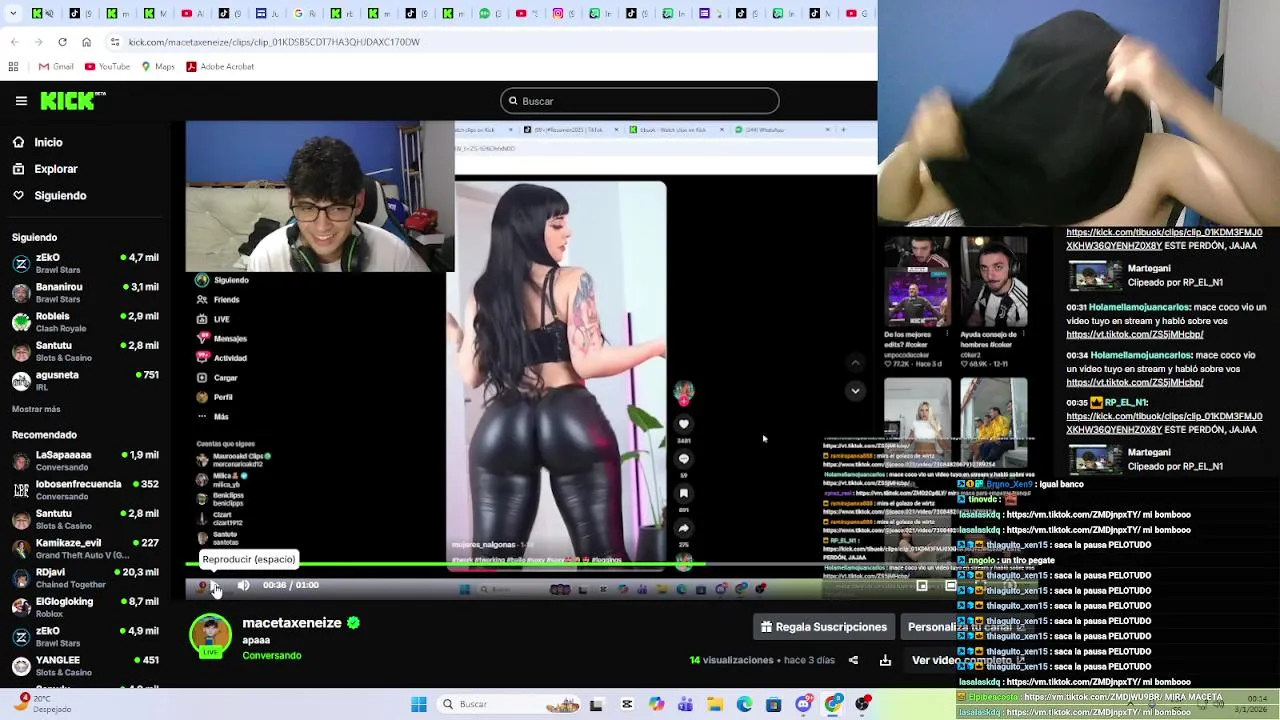This screenshot has height=720, width=1280.
Task: Open macetaxeneize channel name link
Action: tap(292, 623)
